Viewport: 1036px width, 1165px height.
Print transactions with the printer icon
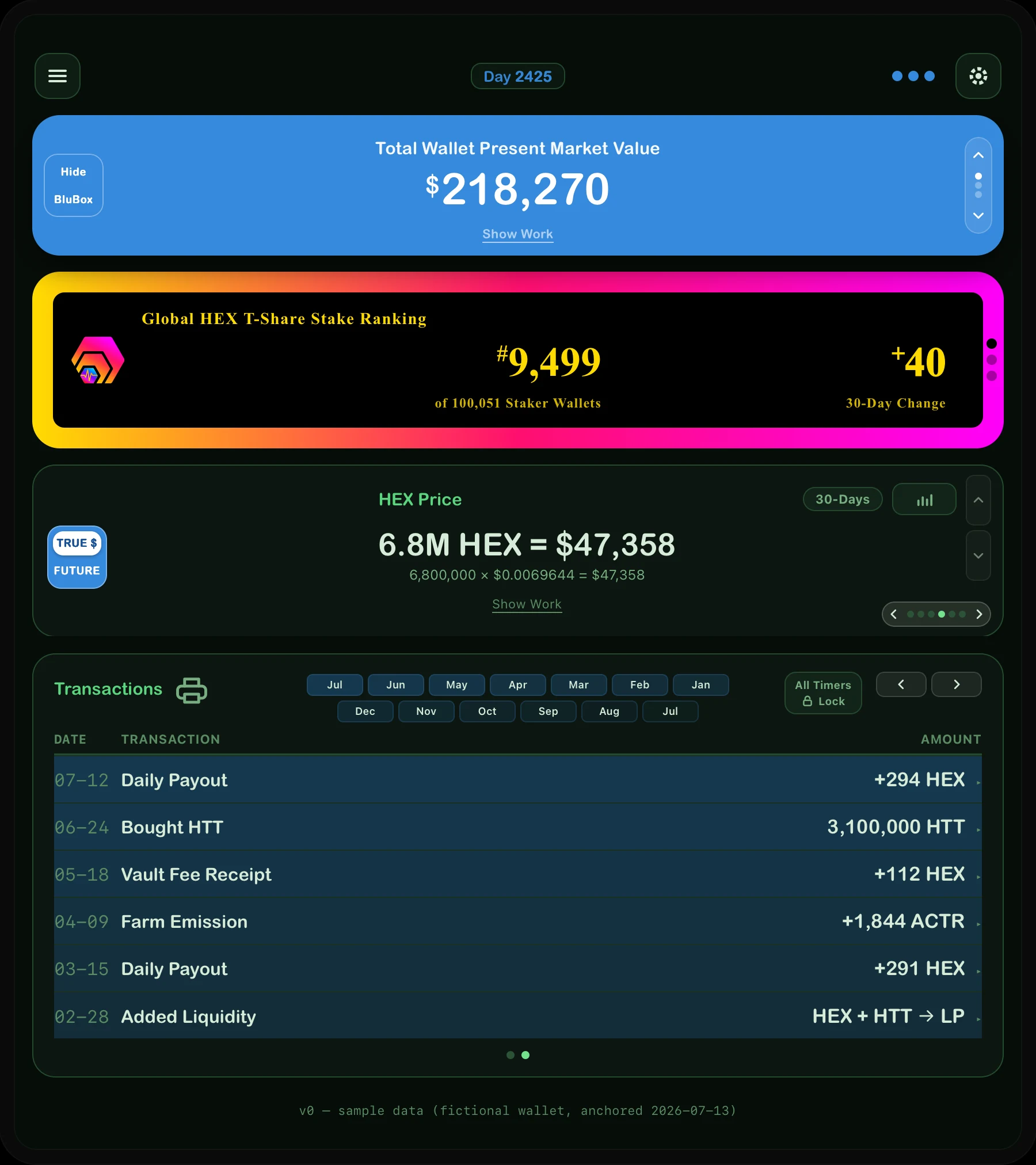point(192,690)
